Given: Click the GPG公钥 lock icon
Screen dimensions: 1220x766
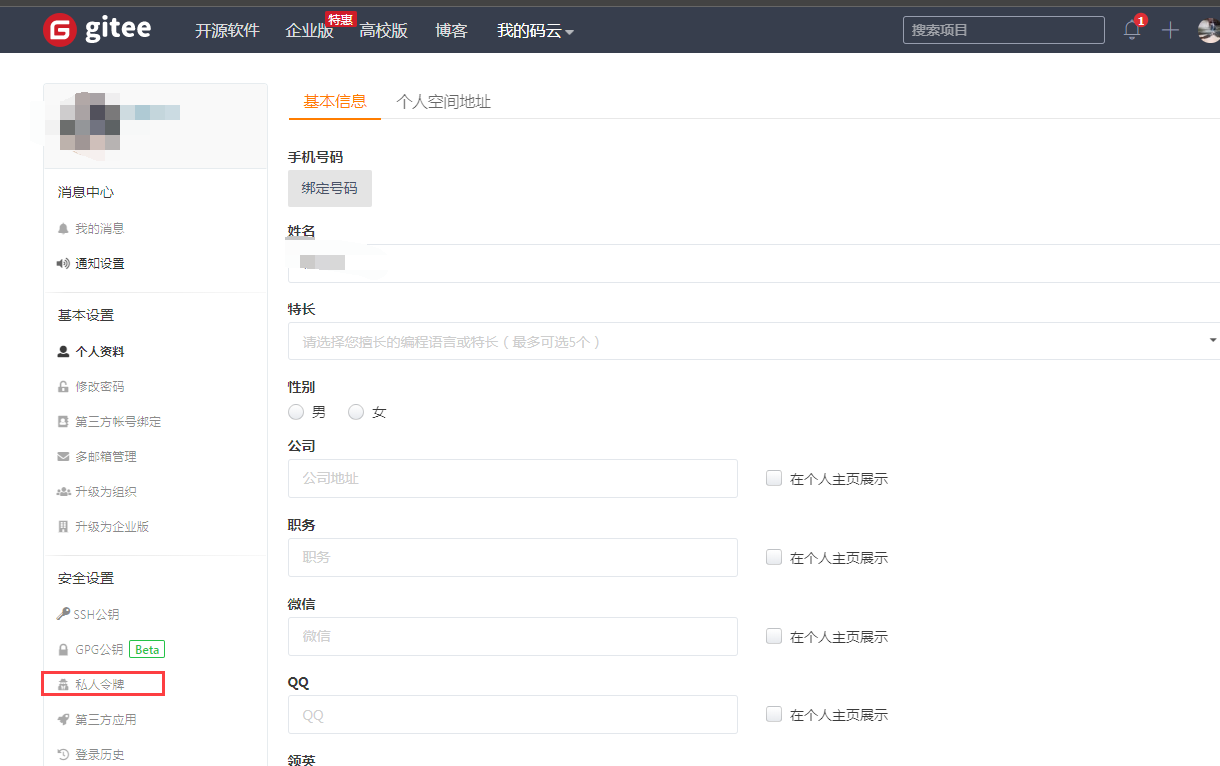Looking at the screenshot, I should click(63, 650).
